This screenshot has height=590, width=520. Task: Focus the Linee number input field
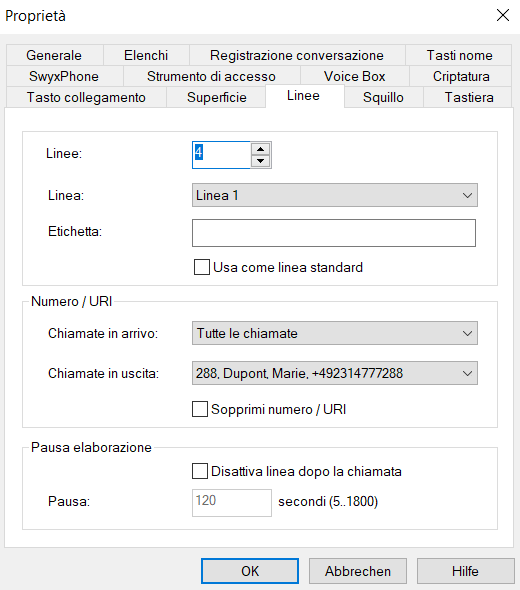point(221,155)
